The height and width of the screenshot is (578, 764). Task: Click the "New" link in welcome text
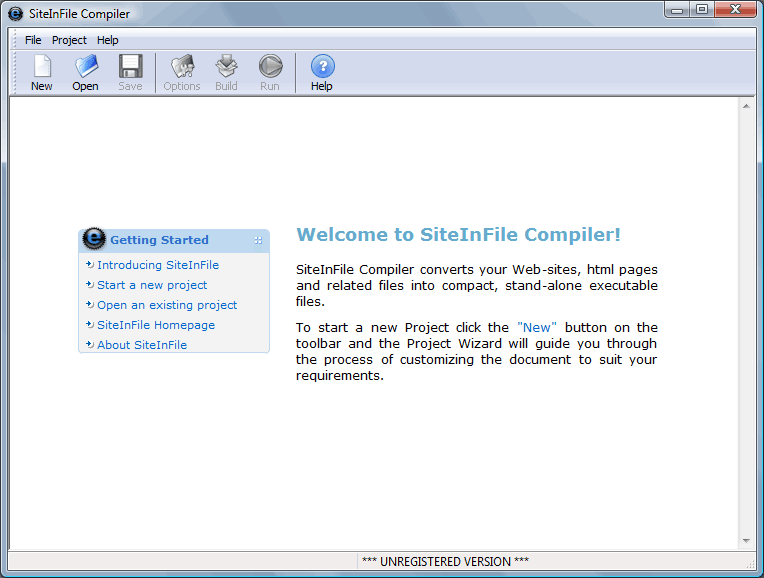[x=536, y=327]
